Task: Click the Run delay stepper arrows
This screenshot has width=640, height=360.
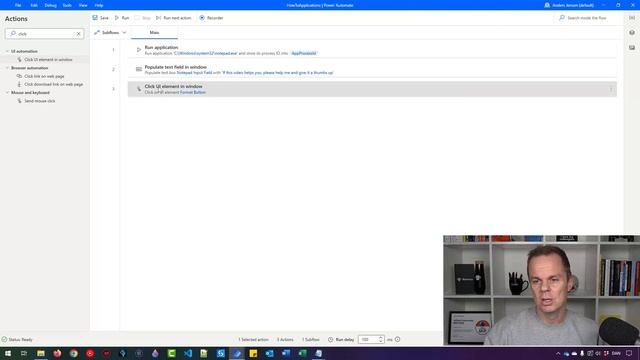Action: pyautogui.click(x=381, y=340)
